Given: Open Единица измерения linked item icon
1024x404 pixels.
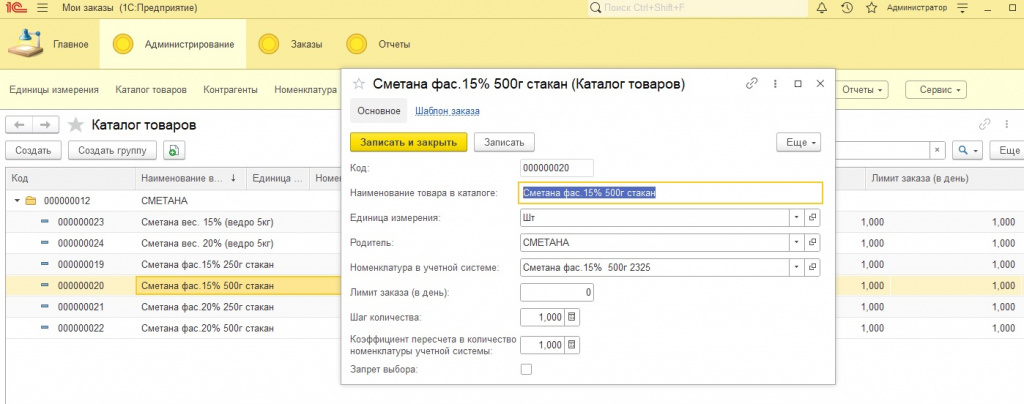Looking at the screenshot, I should pos(813,217).
